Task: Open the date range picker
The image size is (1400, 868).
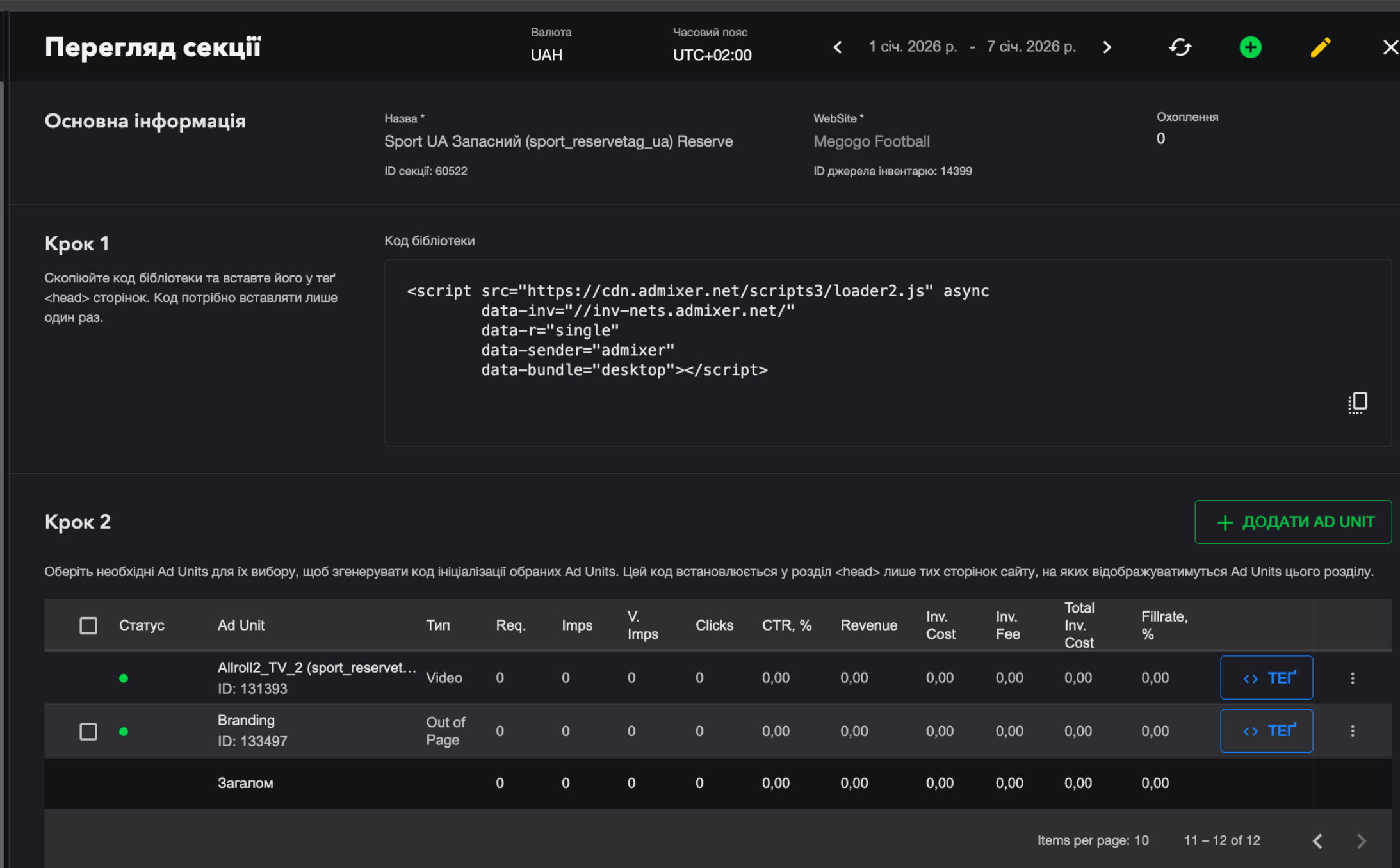Action: coord(972,47)
